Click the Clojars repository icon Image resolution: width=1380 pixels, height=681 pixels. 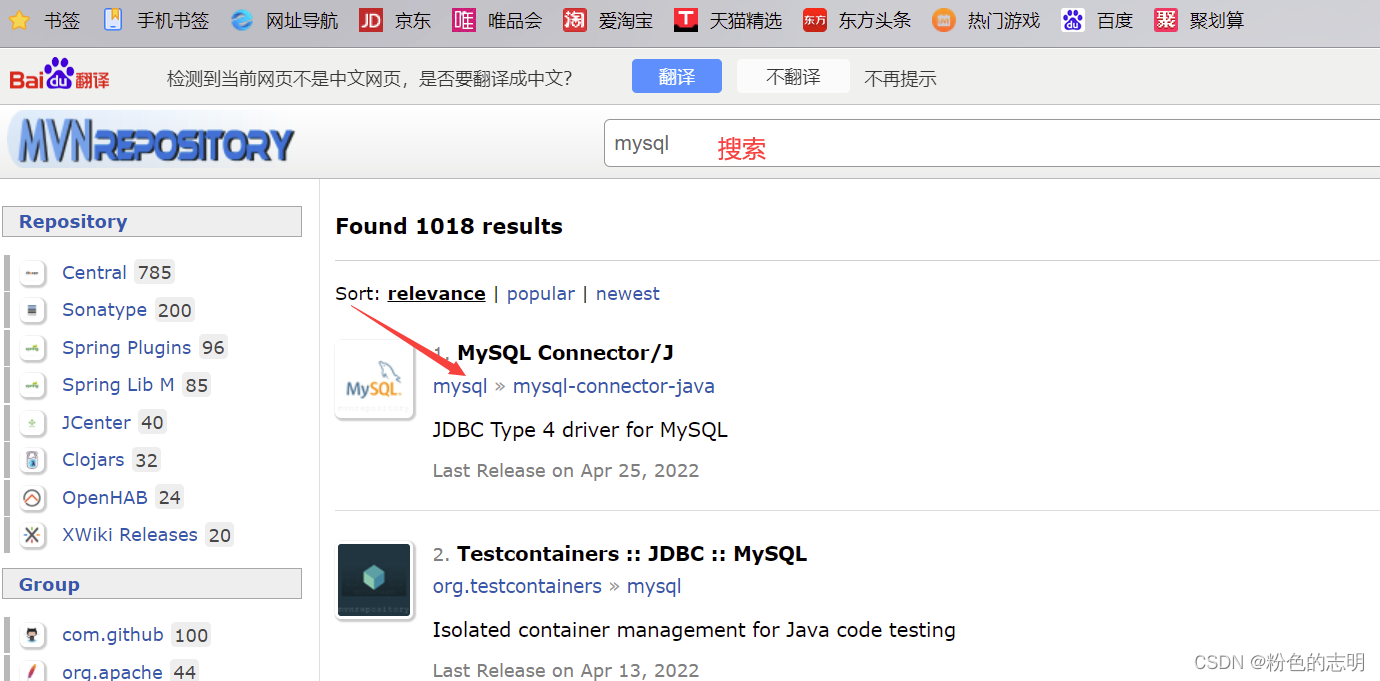click(33, 460)
